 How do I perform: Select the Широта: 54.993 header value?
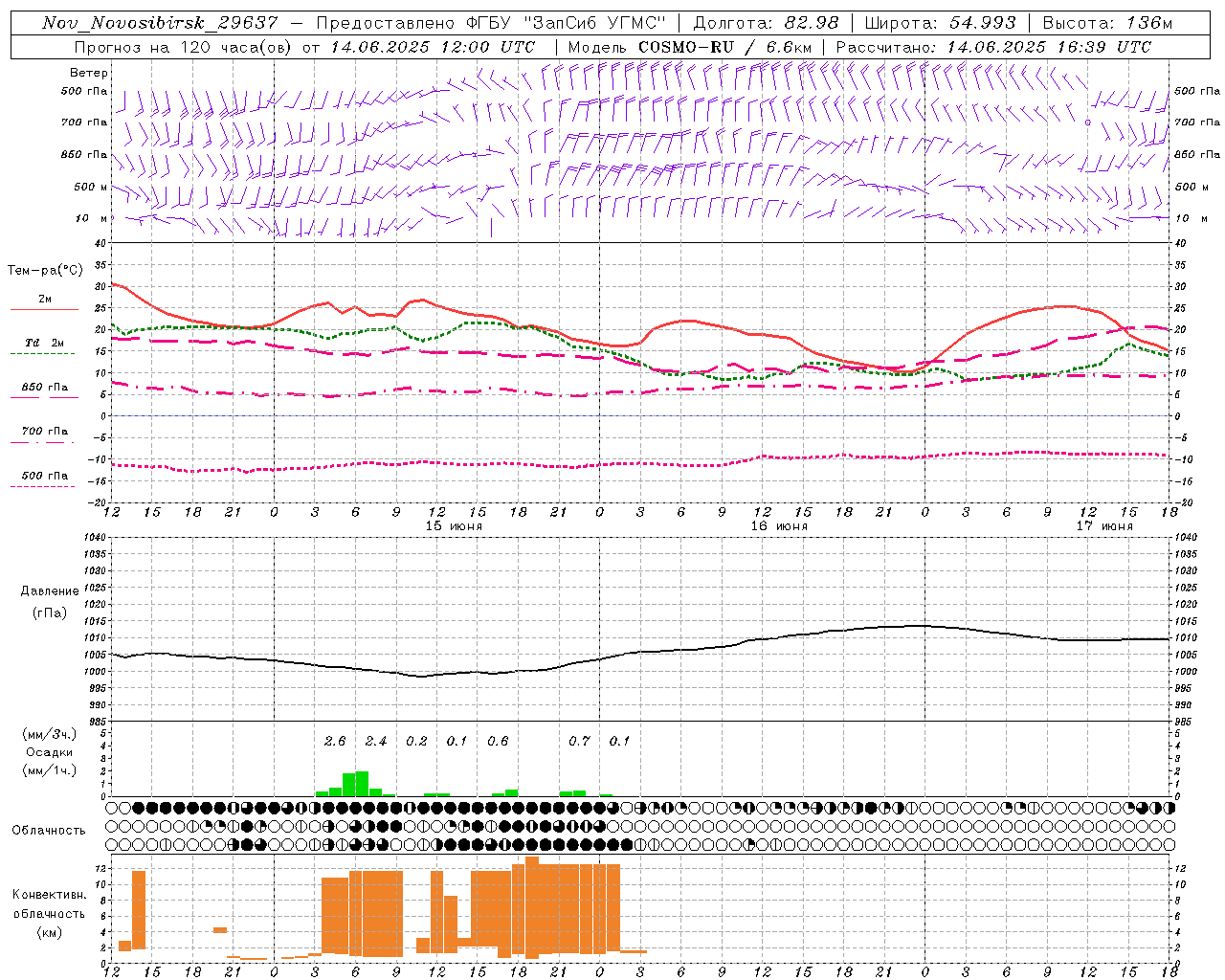click(x=940, y=23)
